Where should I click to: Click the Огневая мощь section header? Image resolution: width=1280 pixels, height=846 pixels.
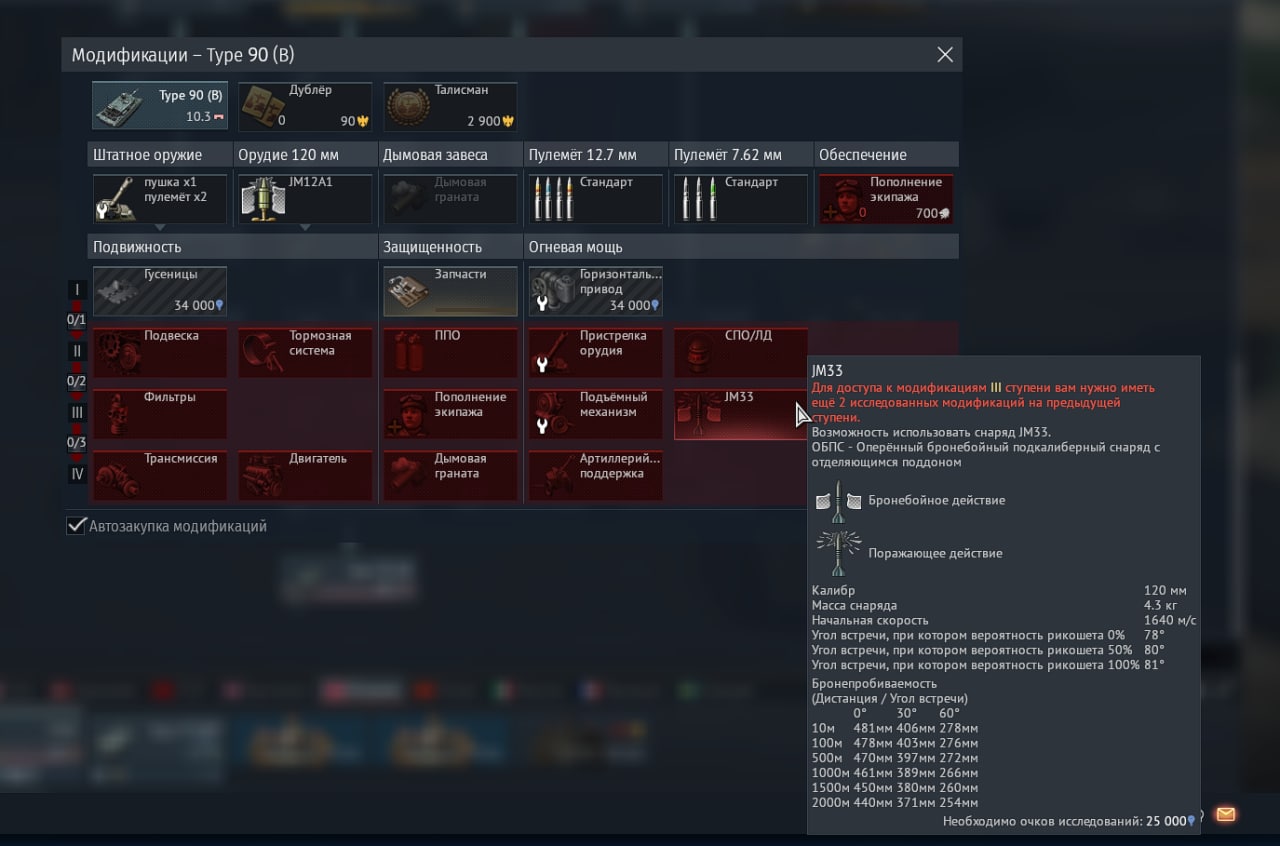tap(740, 247)
